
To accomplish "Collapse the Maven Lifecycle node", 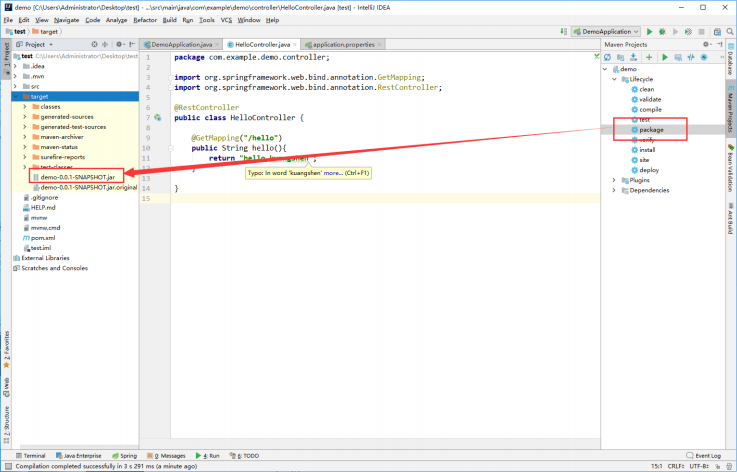I will 614,79.
